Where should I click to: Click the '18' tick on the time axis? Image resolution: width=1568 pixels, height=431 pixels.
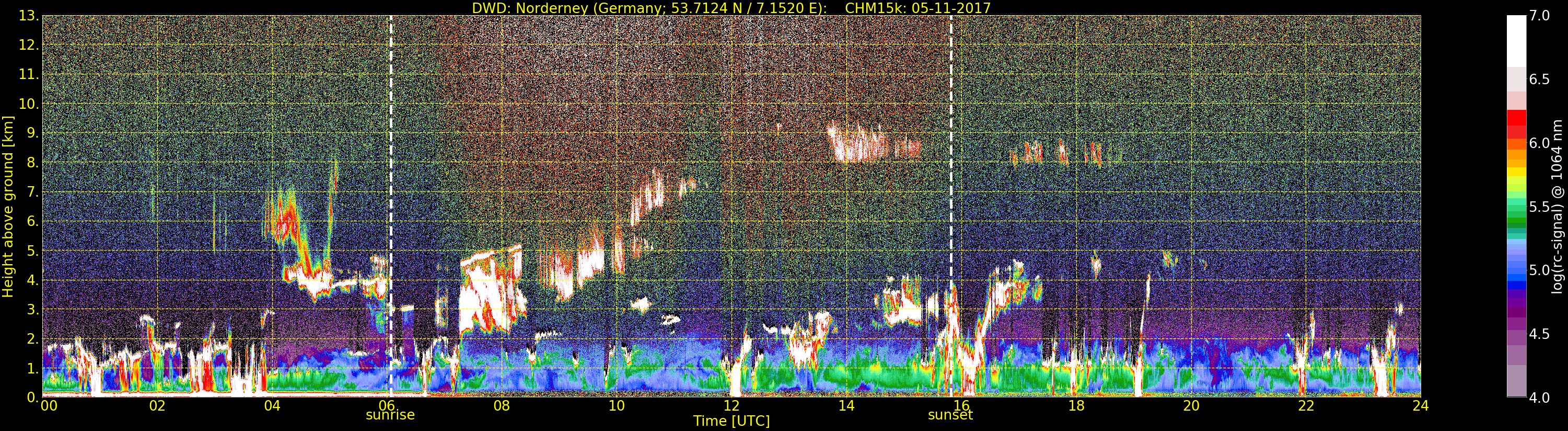point(1076,406)
